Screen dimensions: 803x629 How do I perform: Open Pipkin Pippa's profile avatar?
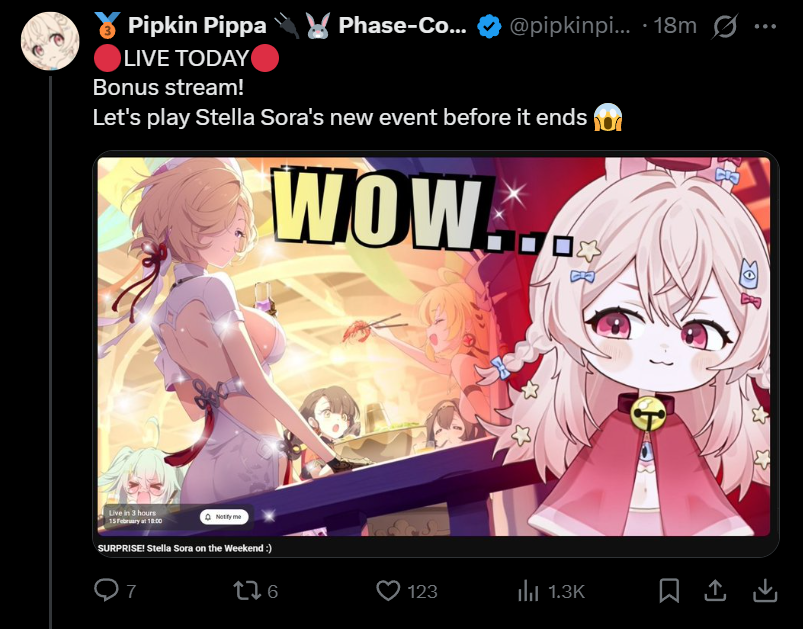pos(50,41)
